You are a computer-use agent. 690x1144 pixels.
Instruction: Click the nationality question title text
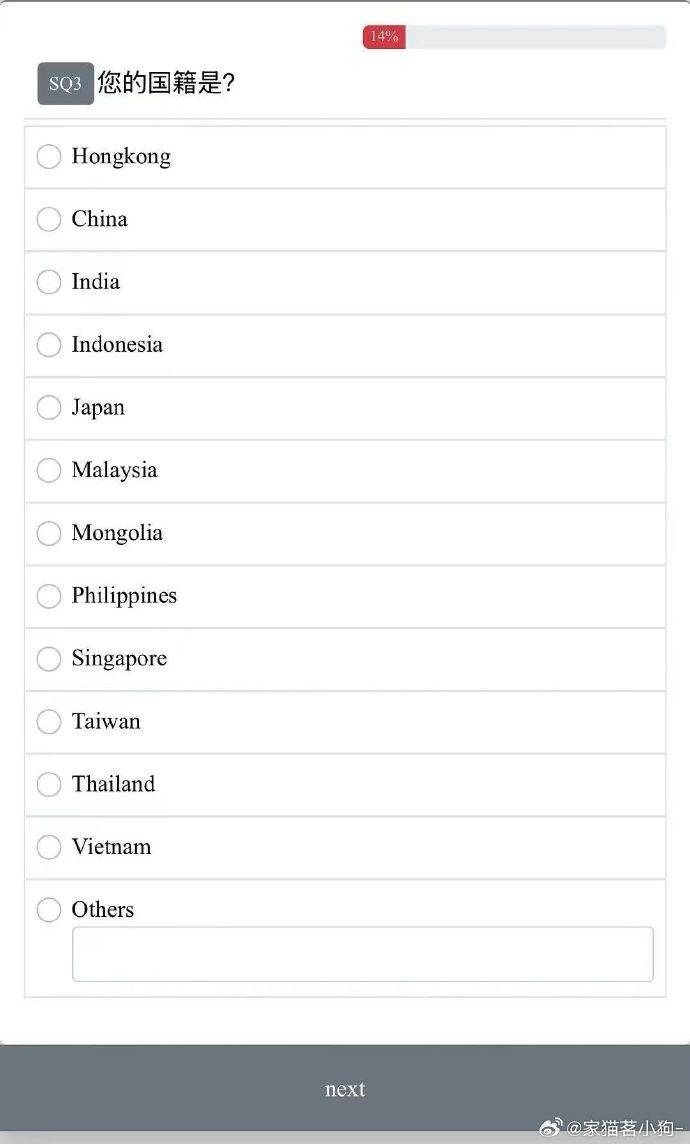(166, 83)
